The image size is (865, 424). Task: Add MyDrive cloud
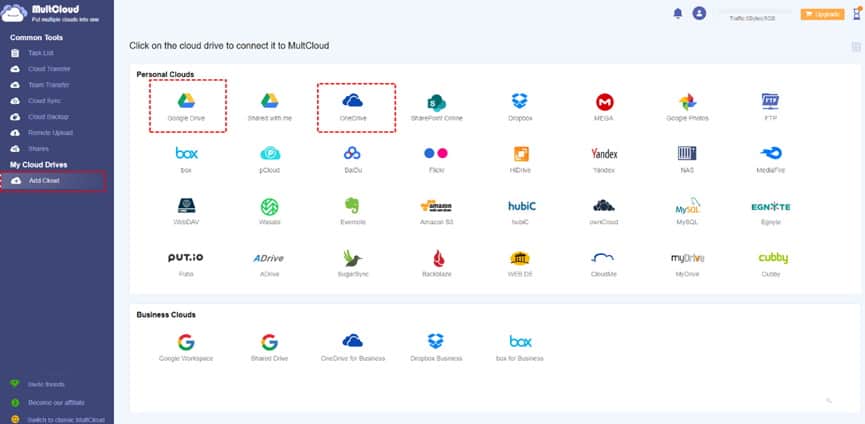pyautogui.click(x=687, y=264)
